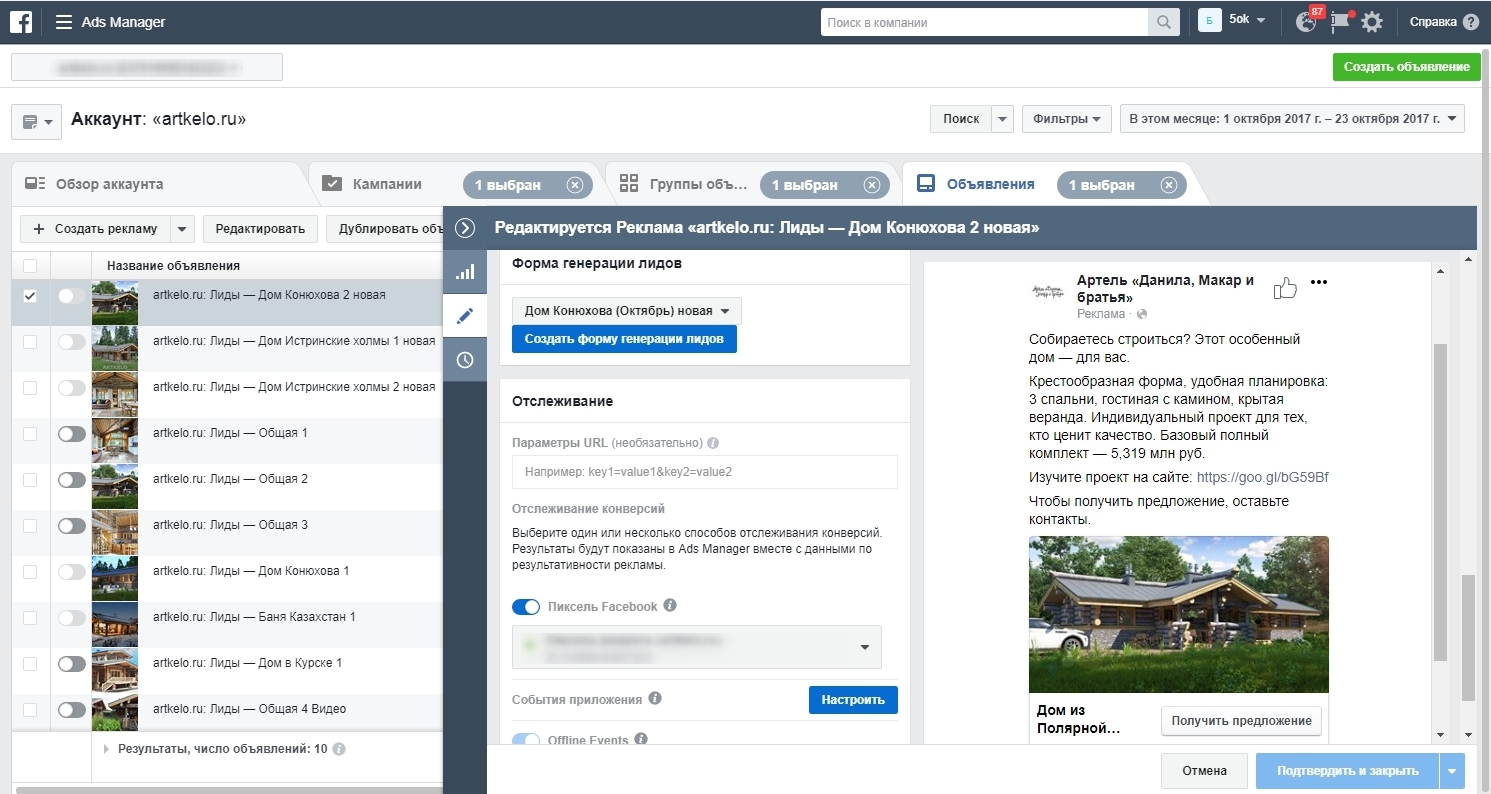
Task: Open the arrow next to Создать рекламу
Action: point(181,228)
